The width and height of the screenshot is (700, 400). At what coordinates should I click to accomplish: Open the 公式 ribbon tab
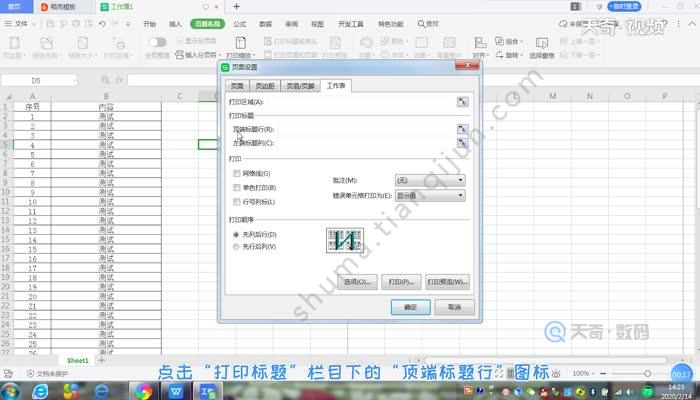coord(240,24)
